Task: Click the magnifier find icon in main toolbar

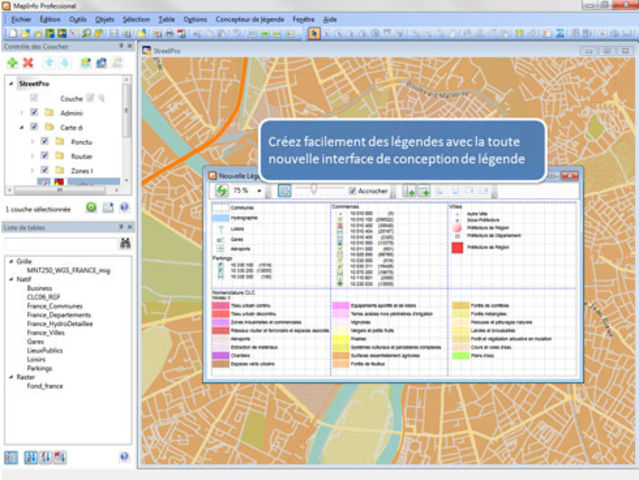Action: click(86, 33)
